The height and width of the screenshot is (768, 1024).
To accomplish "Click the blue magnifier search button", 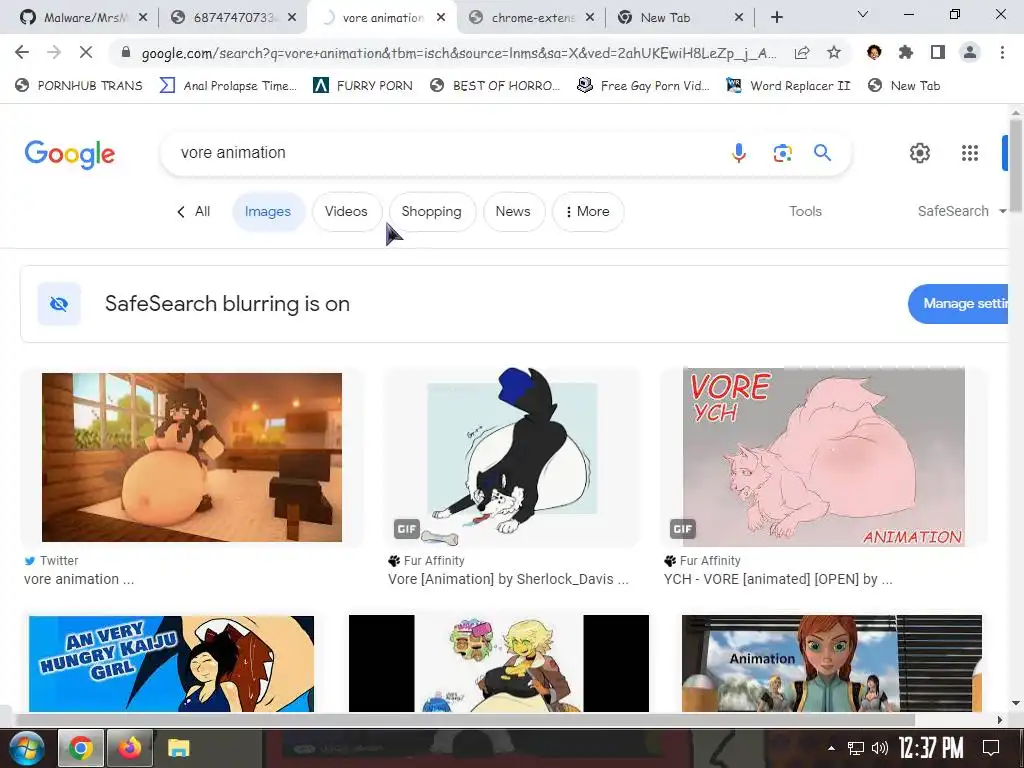I will [822, 153].
